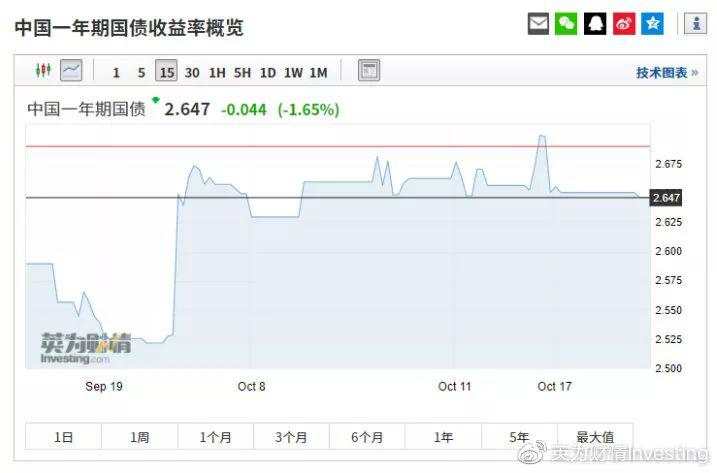717x473 pixels.
Task: Choose the 1周 time range tab
Action: point(139,437)
